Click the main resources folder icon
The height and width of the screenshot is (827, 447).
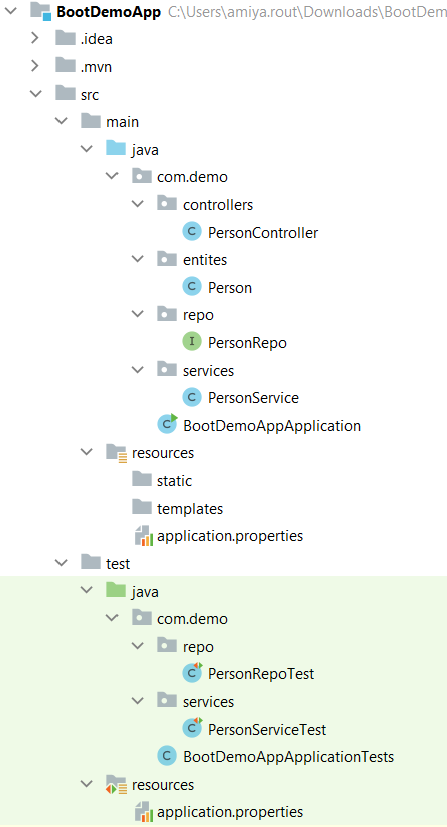pos(116,453)
